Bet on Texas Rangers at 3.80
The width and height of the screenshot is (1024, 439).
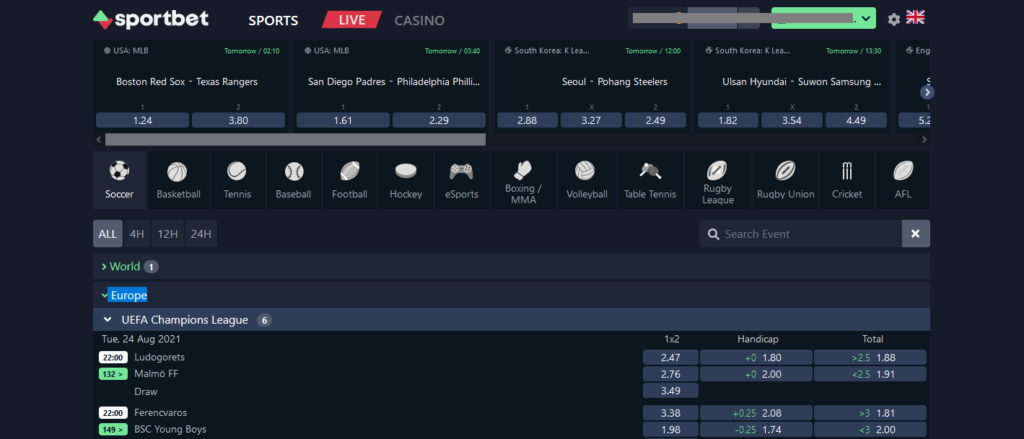tap(238, 120)
